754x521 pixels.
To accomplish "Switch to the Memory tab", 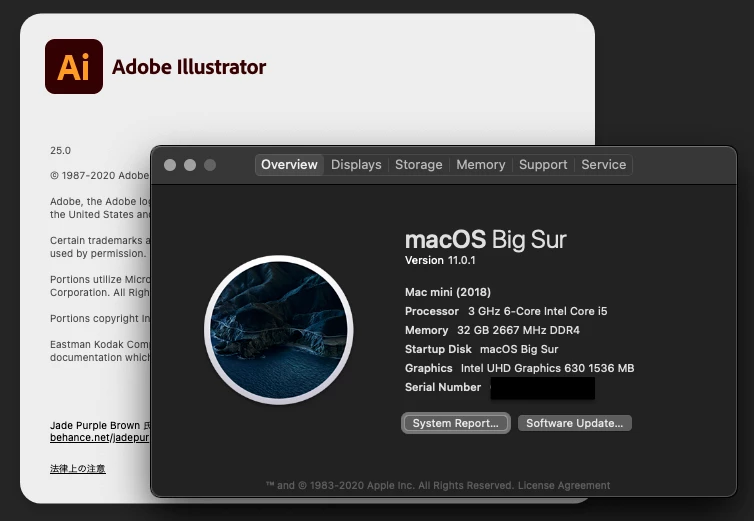I will (x=480, y=165).
